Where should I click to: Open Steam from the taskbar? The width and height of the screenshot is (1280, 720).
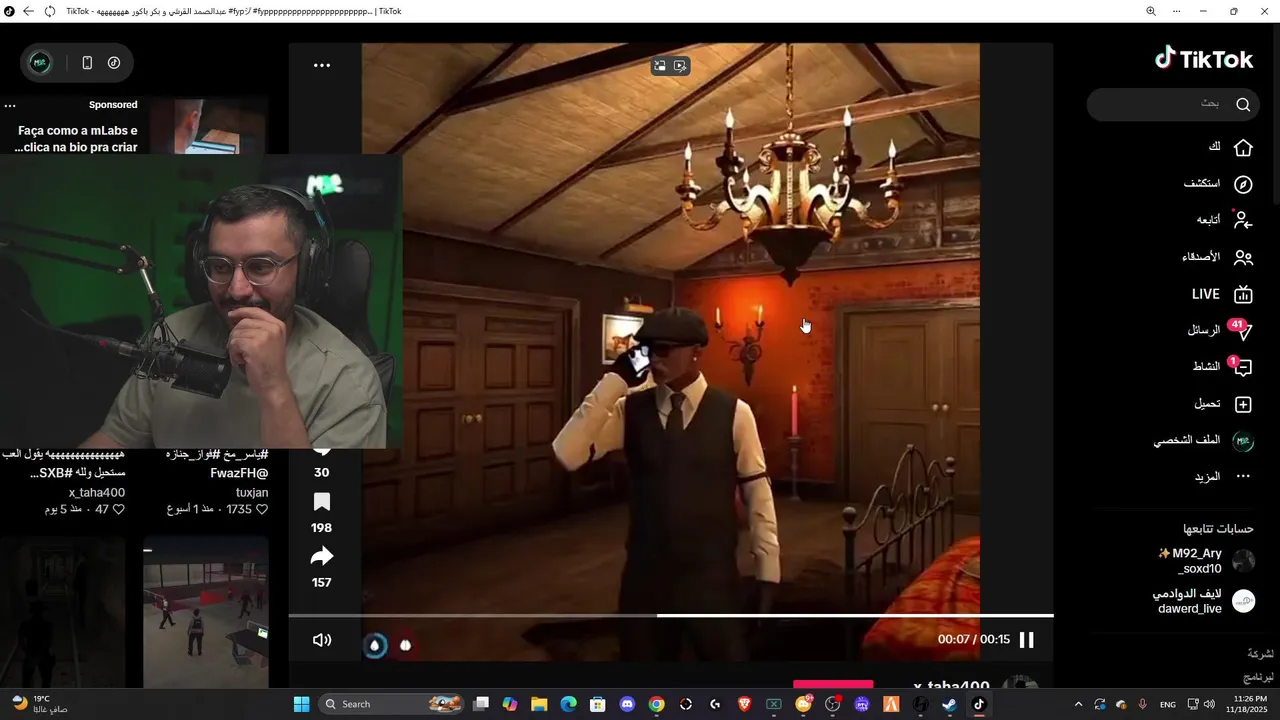coord(949,704)
